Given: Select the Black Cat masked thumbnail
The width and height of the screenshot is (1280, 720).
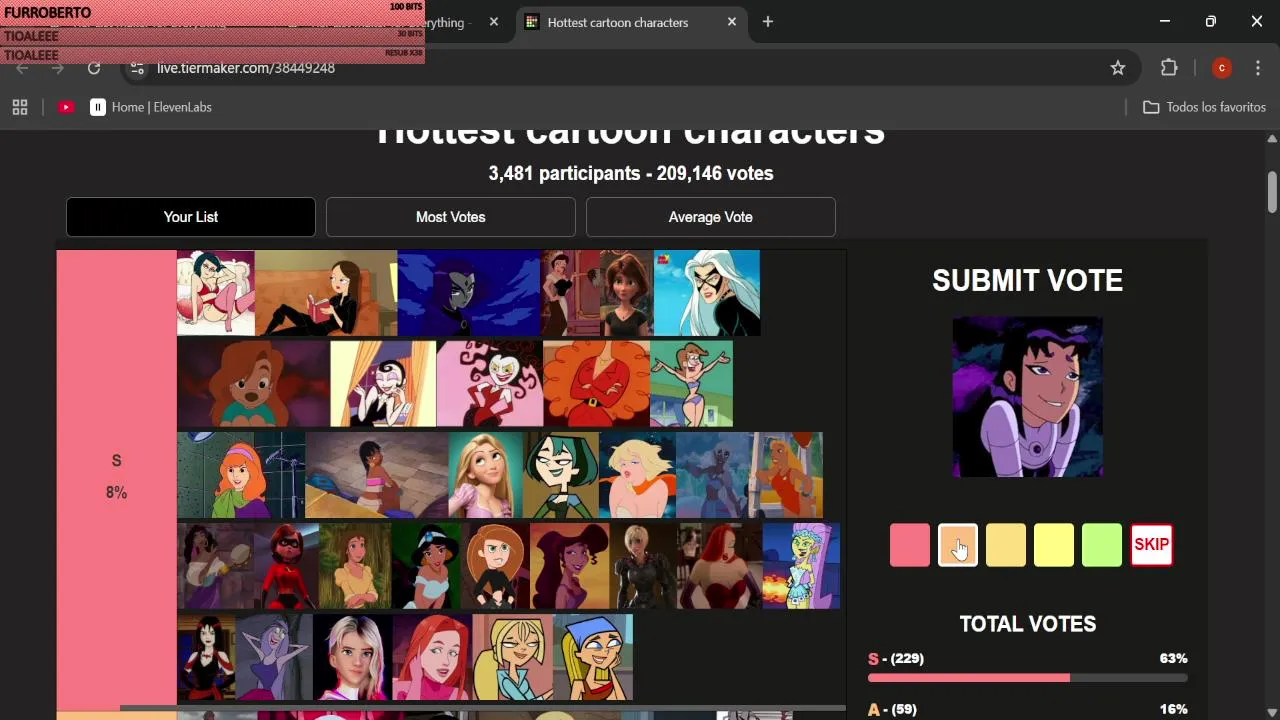Looking at the screenshot, I should coord(707,293).
